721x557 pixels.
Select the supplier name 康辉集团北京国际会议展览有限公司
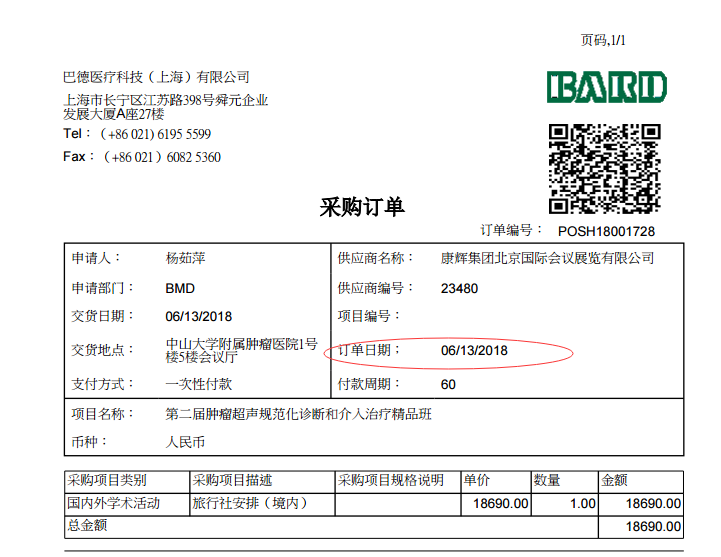coord(547,258)
